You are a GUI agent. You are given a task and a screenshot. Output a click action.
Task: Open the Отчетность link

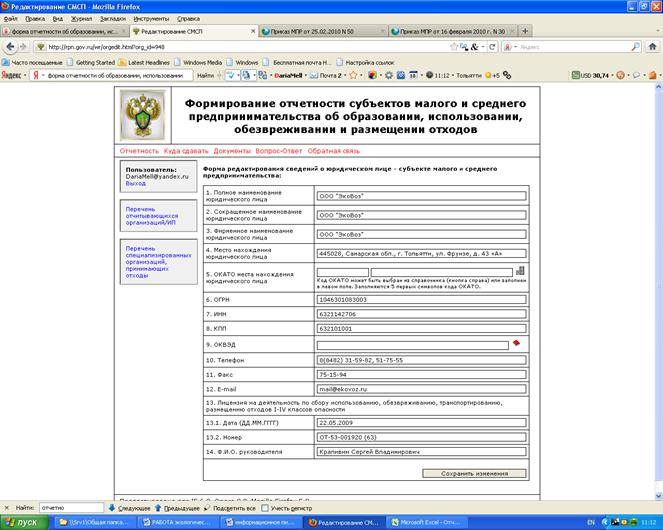pyautogui.click(x=139, y=151)
